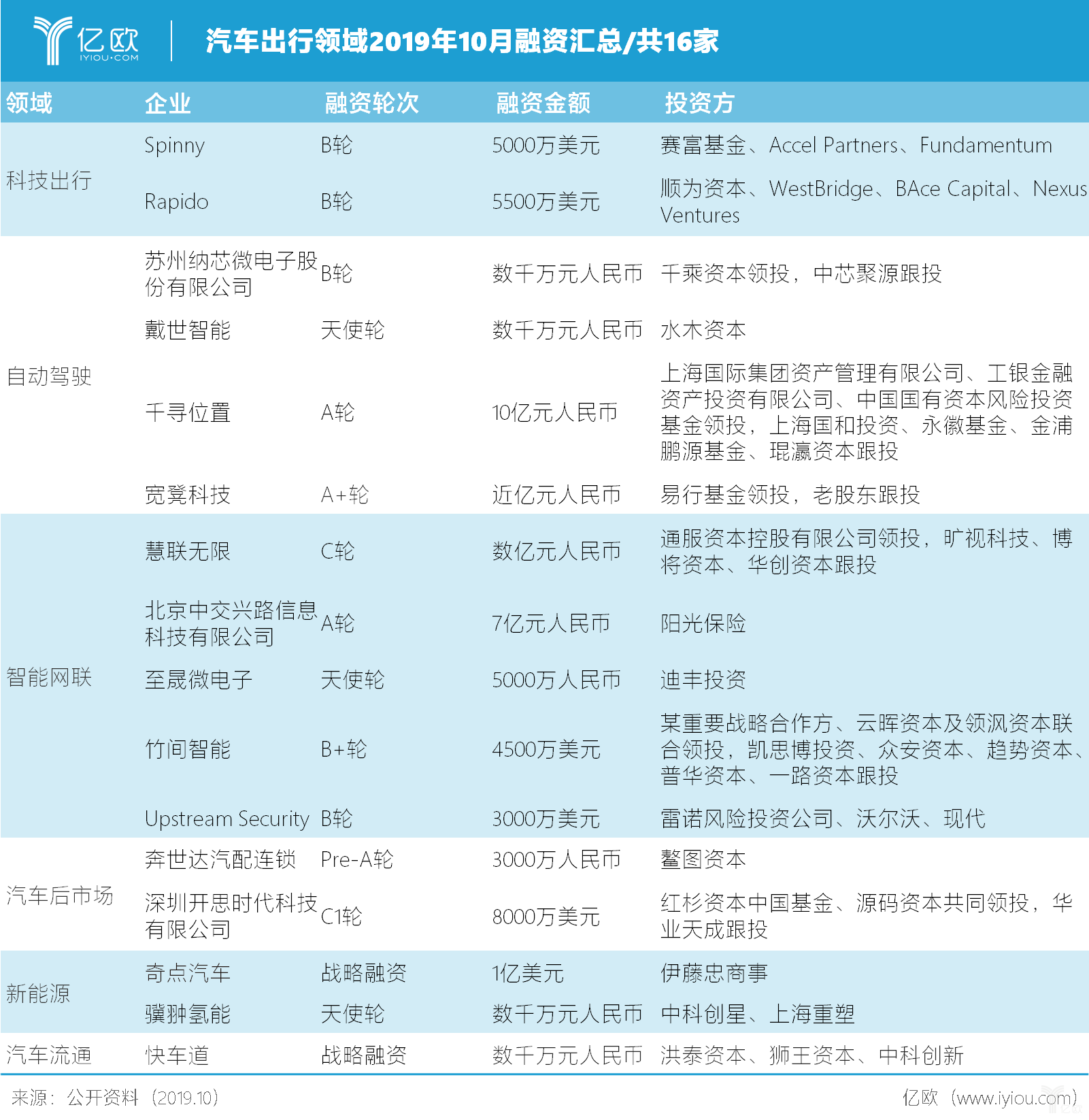Click the 10亿元人民币 amount

[x=554, y=412]
